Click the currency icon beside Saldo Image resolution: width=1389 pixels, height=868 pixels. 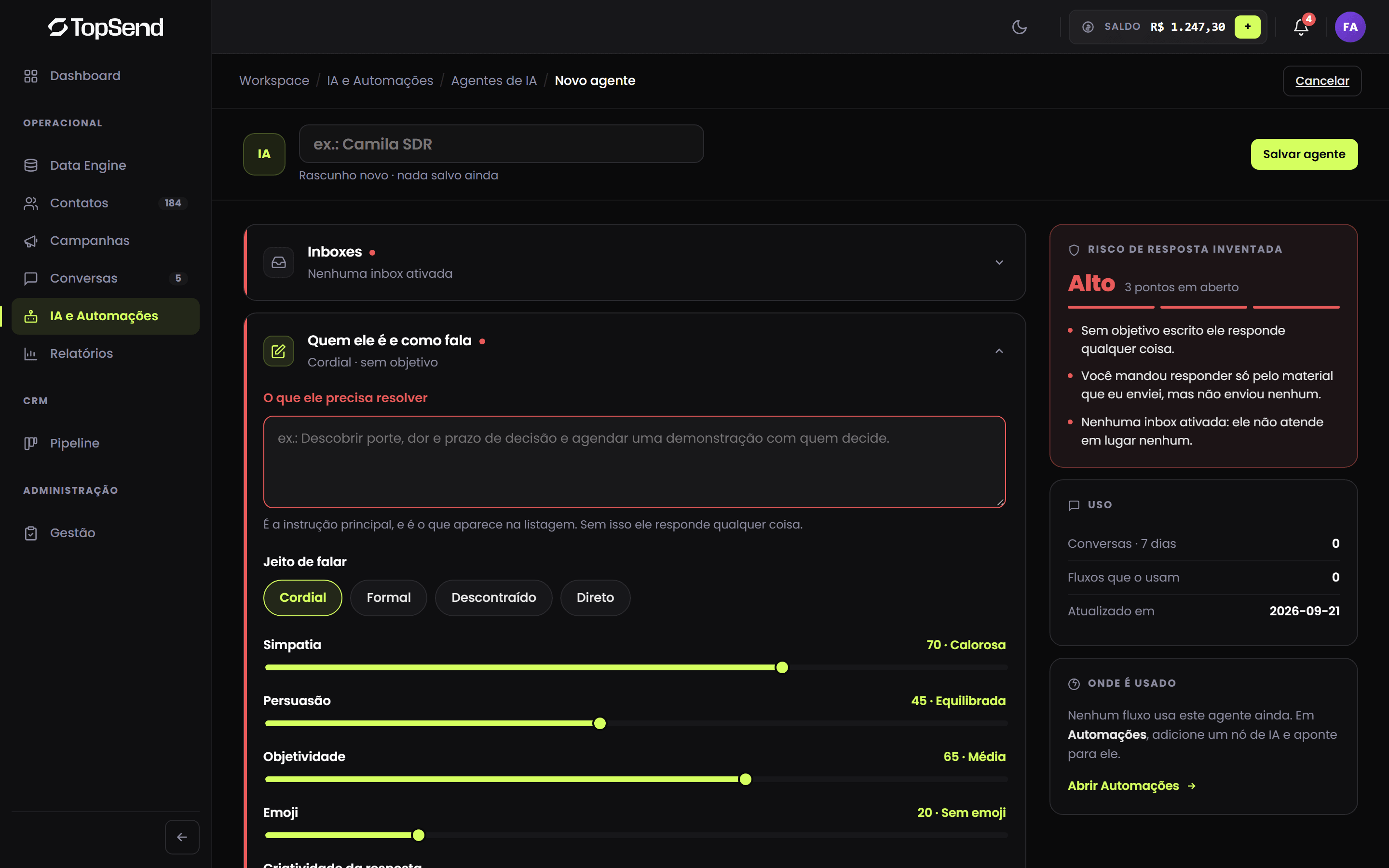coord(1088,27)
